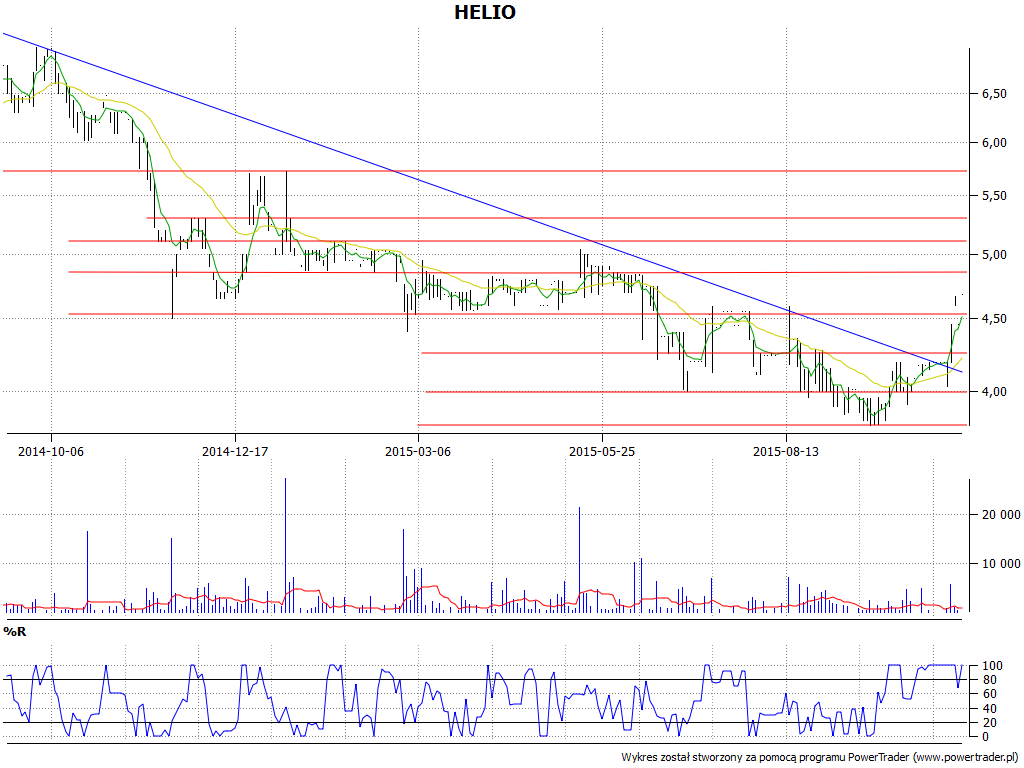Click the 4,00 price axis label
This screenshot has height=768, width=1024.
click(x=994, y=392)
